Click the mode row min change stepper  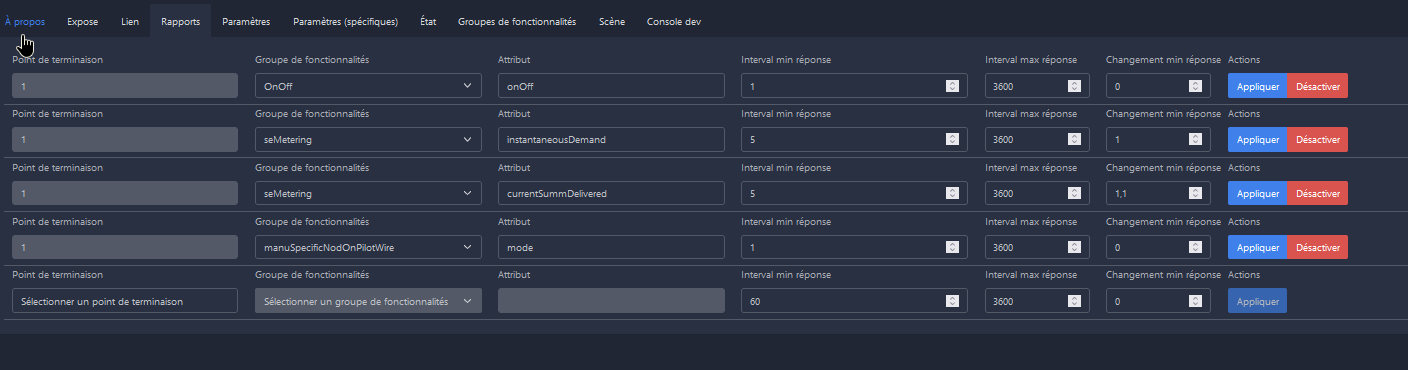(x=1195, y=247)
